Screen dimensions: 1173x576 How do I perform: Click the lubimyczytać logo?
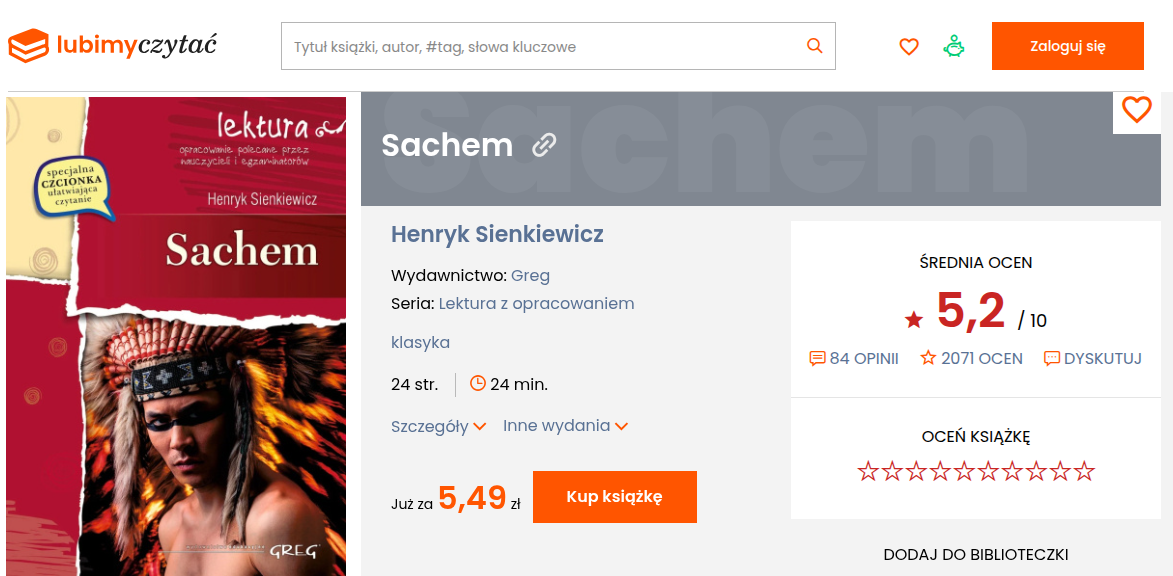pos(112,46)
